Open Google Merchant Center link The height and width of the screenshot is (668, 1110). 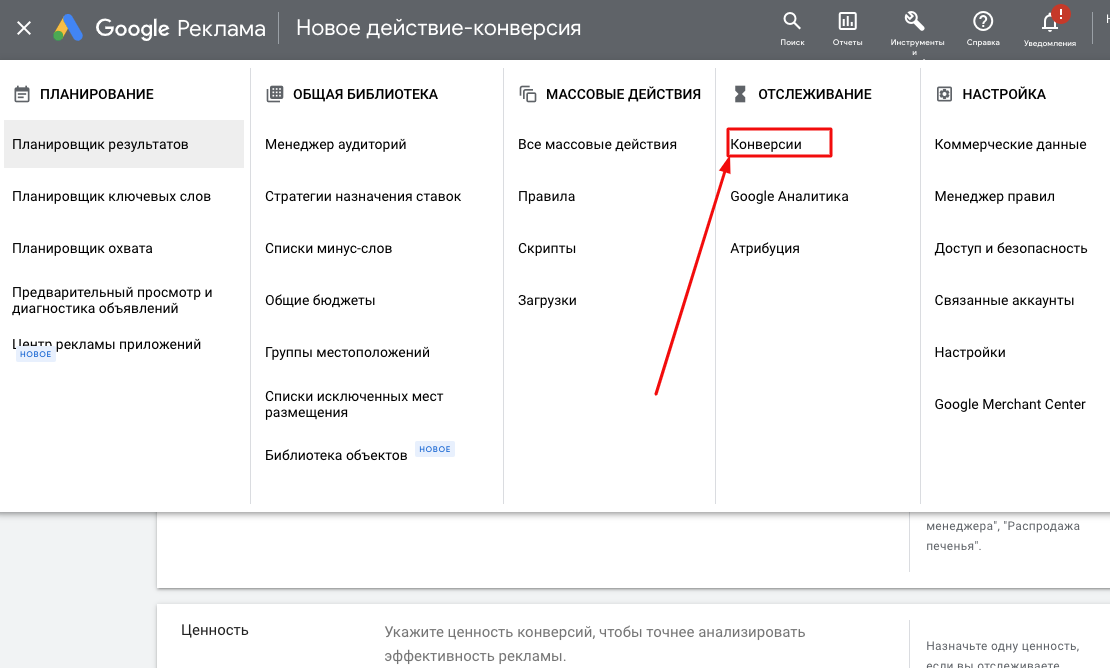(x=1009, y=404)
